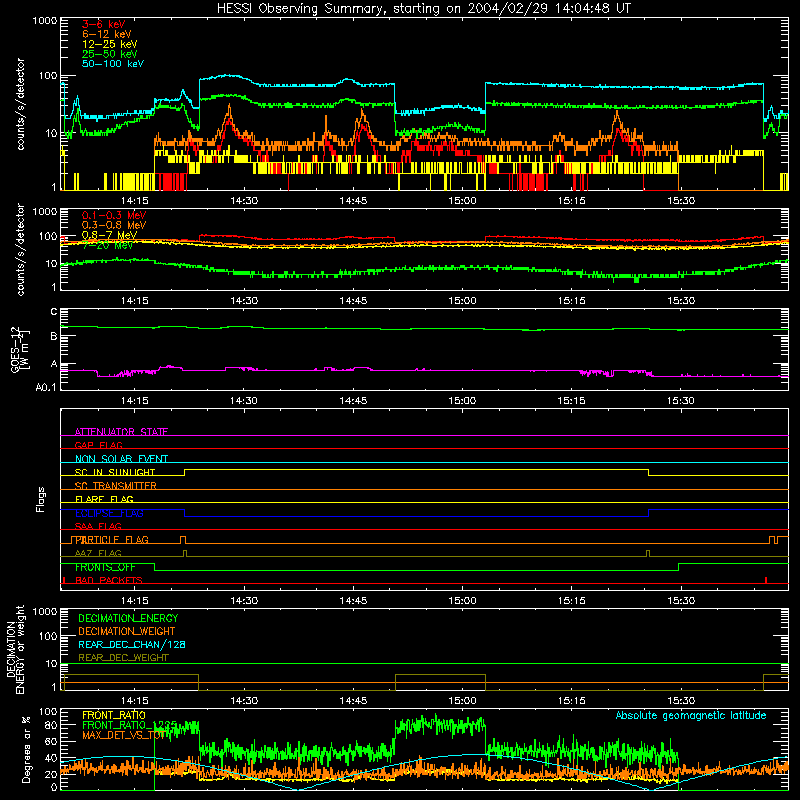This screenshot has width=800, height=800.
Task: Select the SC_IN_SUNLIGHT flag label
Action: pos(115,472)
